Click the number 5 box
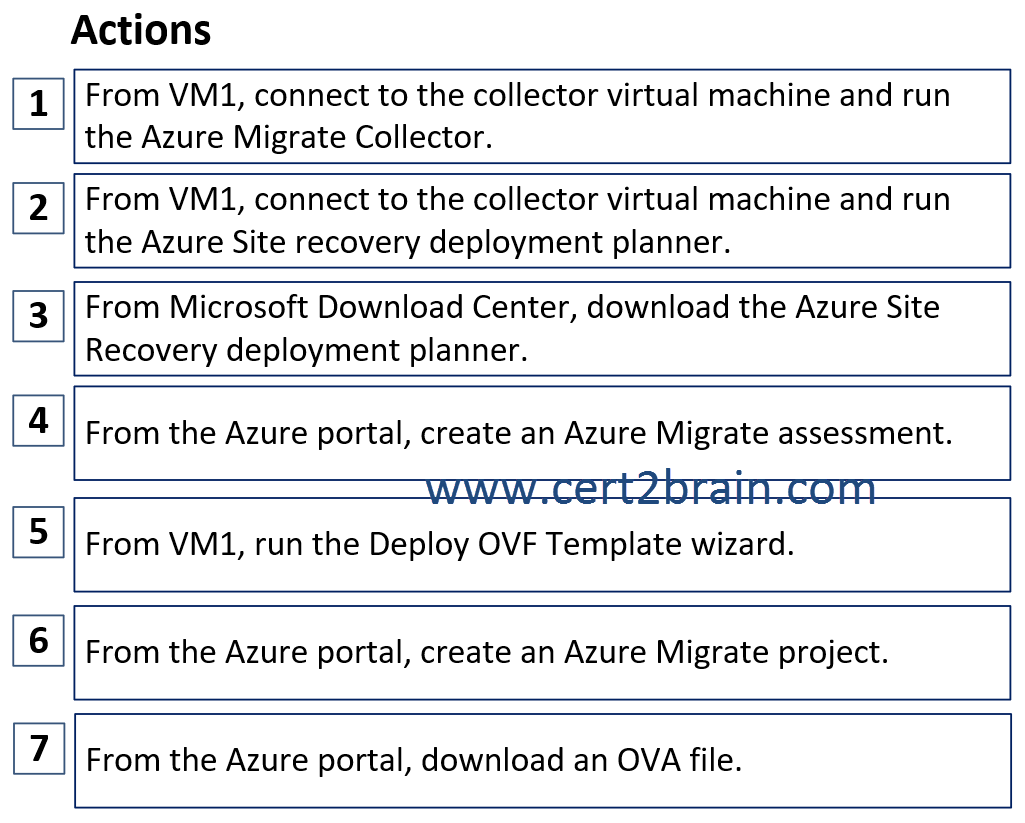The image size is (1025, 823). (x=39, y=531)
